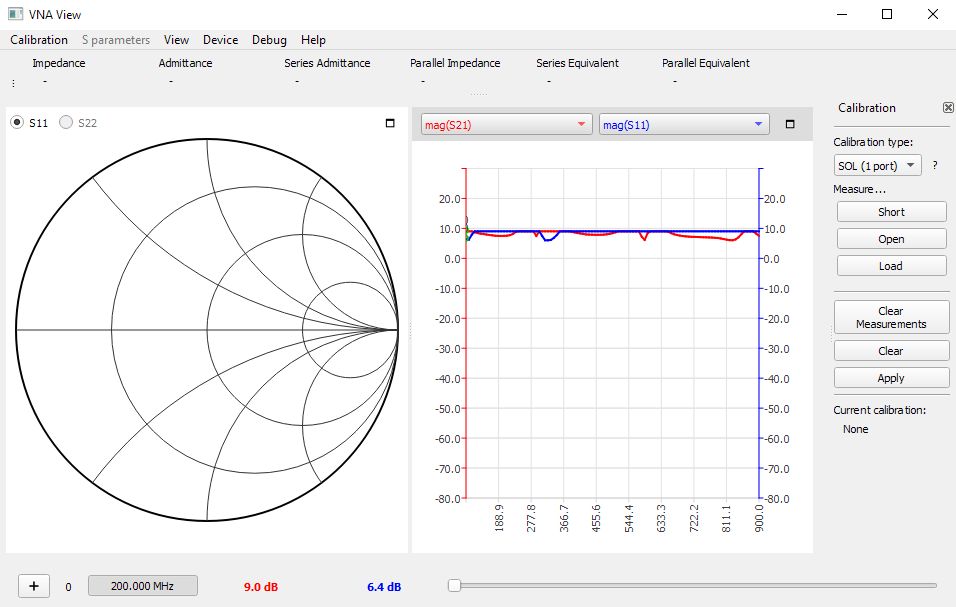
Task: Click the Clear calibration button
Action: click(891, 351)
